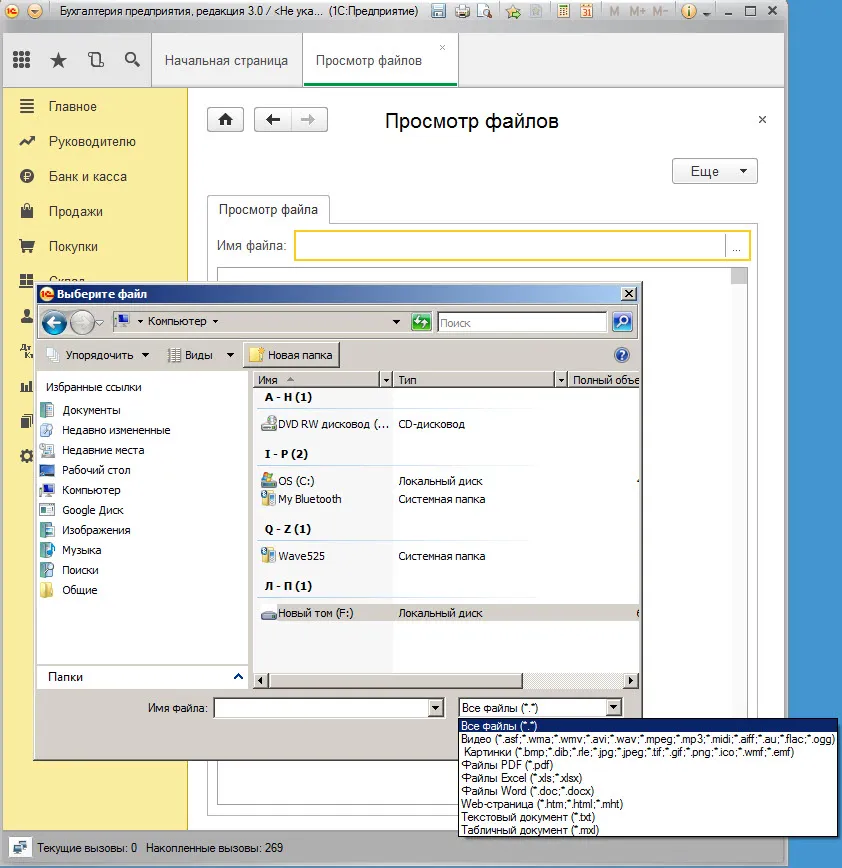Select Рабочий стол in favorite links
The image size is (842, 868).
(x=96, y=470)
